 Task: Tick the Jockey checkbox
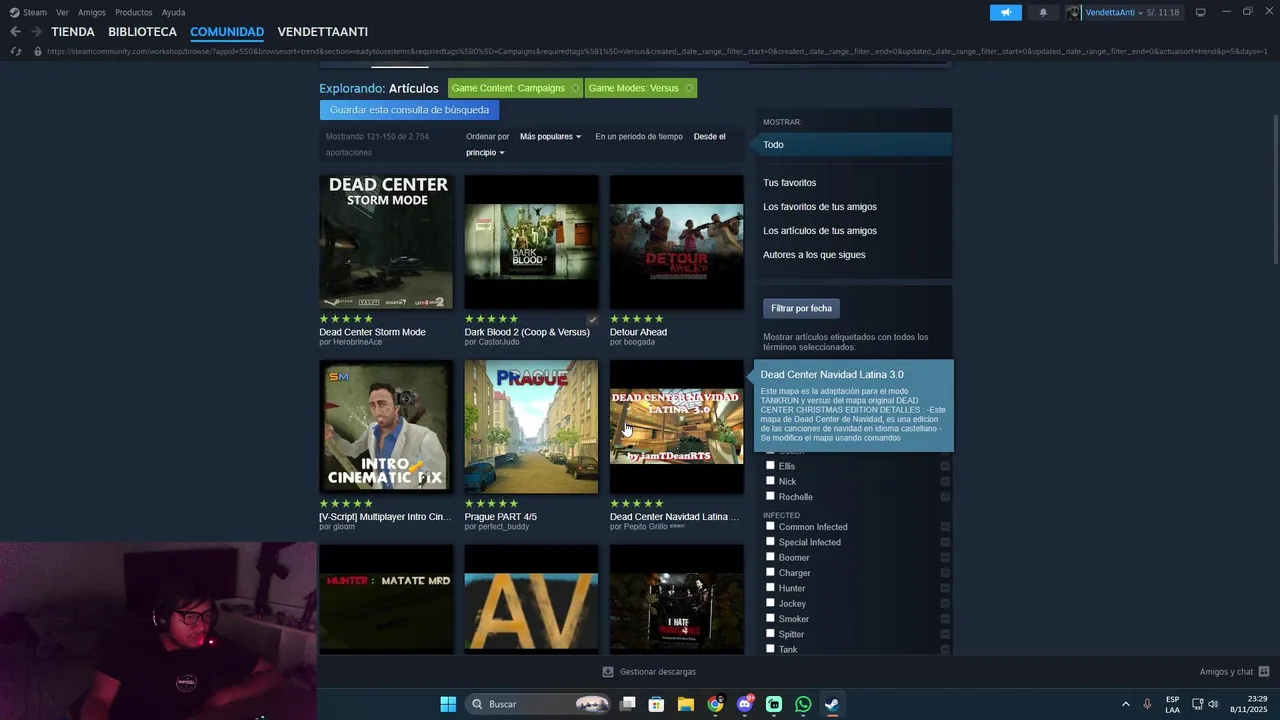[770, 602]
